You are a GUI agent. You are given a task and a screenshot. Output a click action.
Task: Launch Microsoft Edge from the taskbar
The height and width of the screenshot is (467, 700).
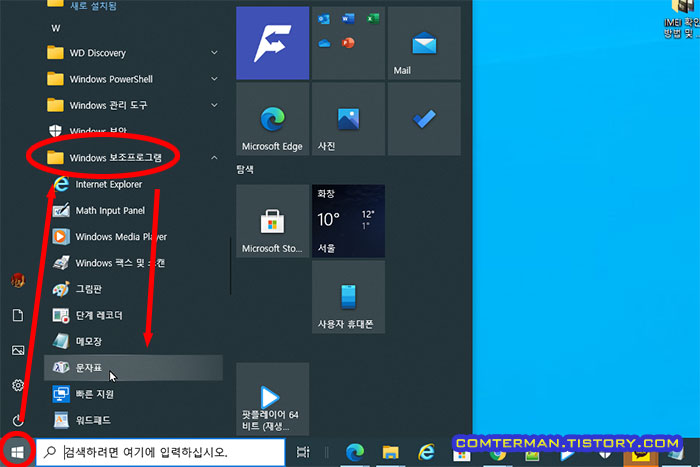pyautogui.click(x=355, y=452)
